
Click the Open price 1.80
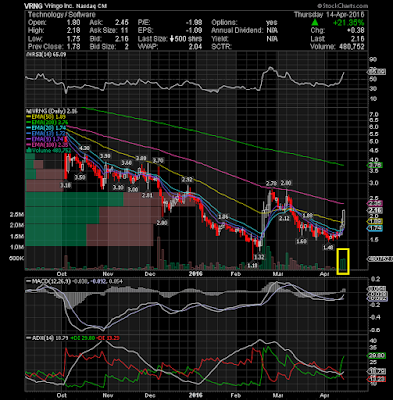[x=73, y=23]
